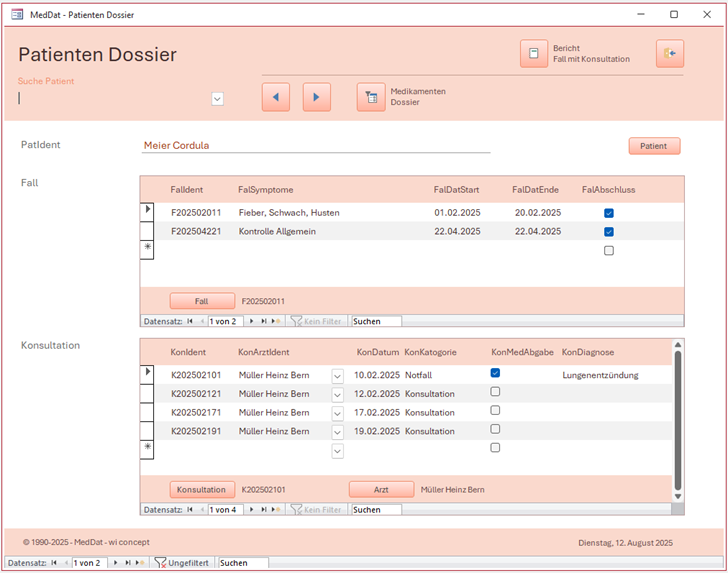728x573 pixels.
Task: Toggle FalAbschluss checkbox for case F202502011
Action: point(609,213)
